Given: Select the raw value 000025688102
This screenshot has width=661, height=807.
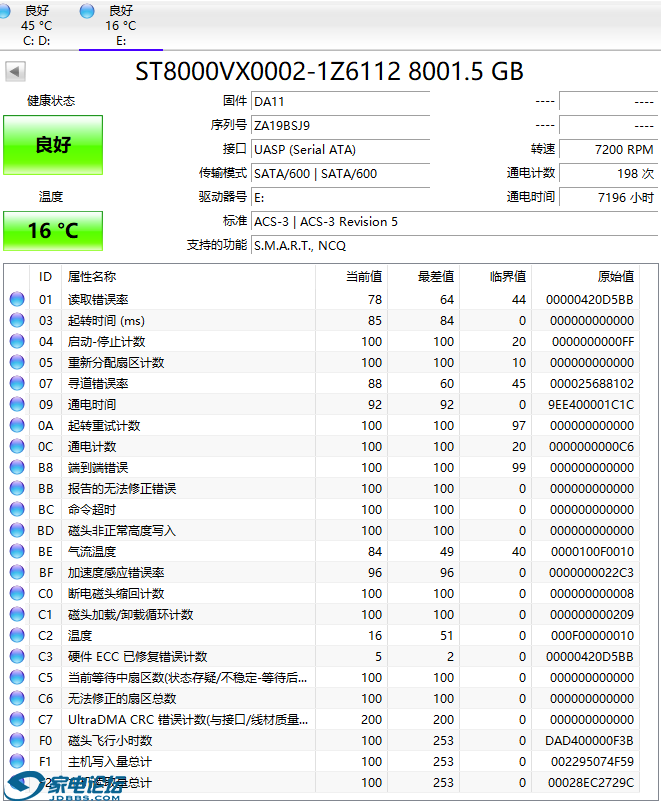Looking at the screenshot, I should pos(592,383).
